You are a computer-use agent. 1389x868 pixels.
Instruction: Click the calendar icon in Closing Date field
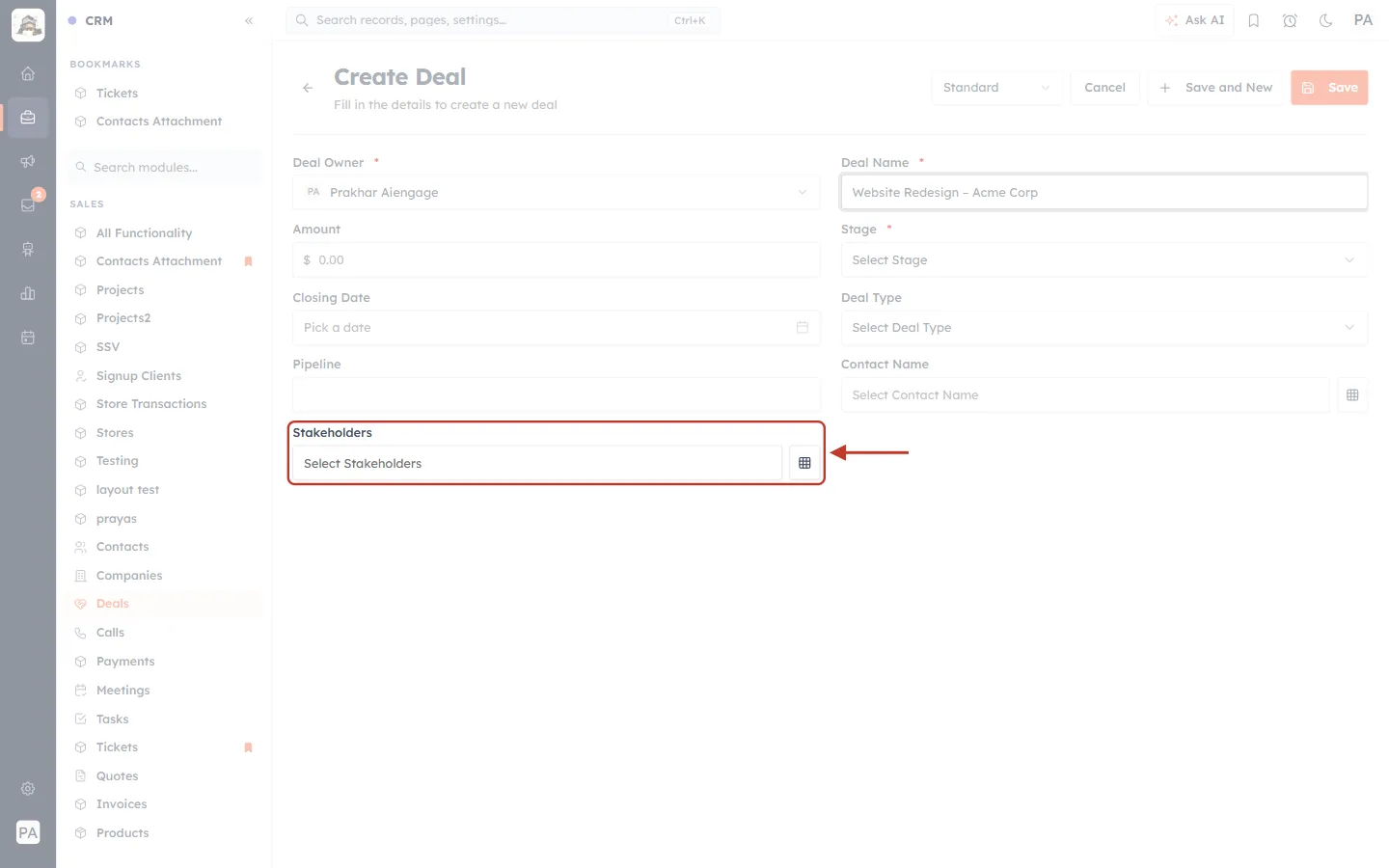(803, 328)
